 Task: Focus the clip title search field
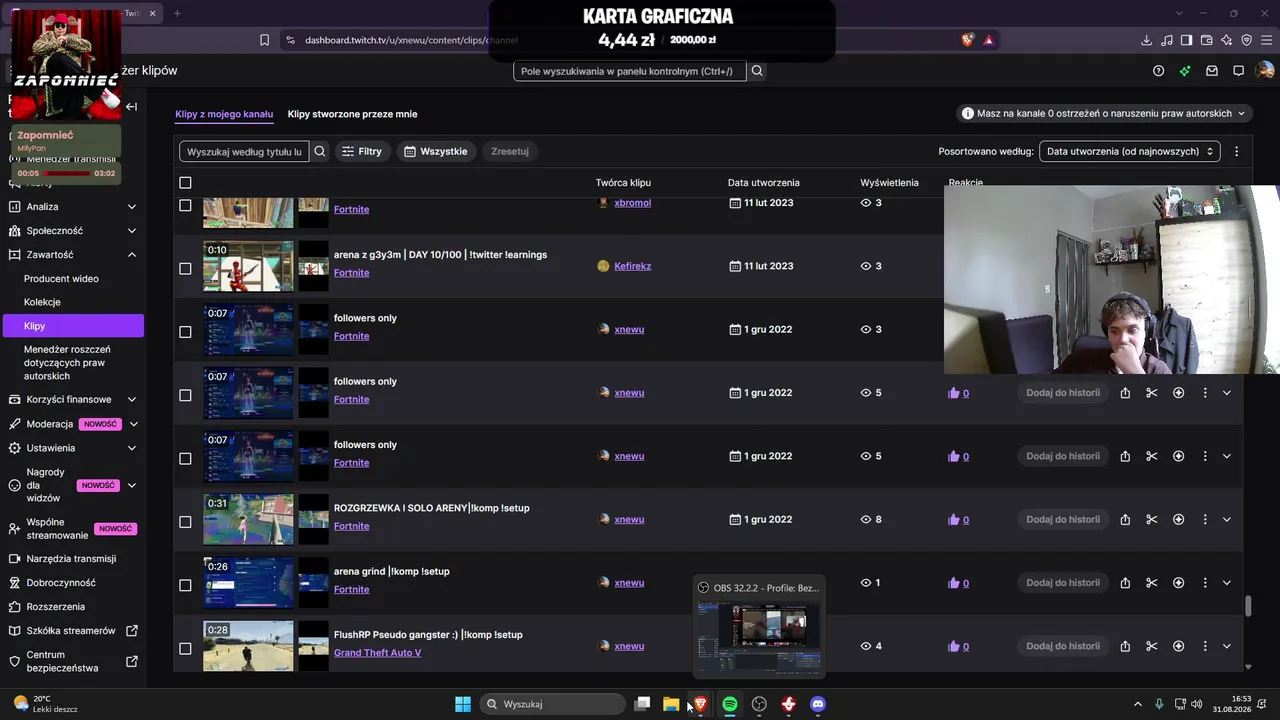(244, 152)
